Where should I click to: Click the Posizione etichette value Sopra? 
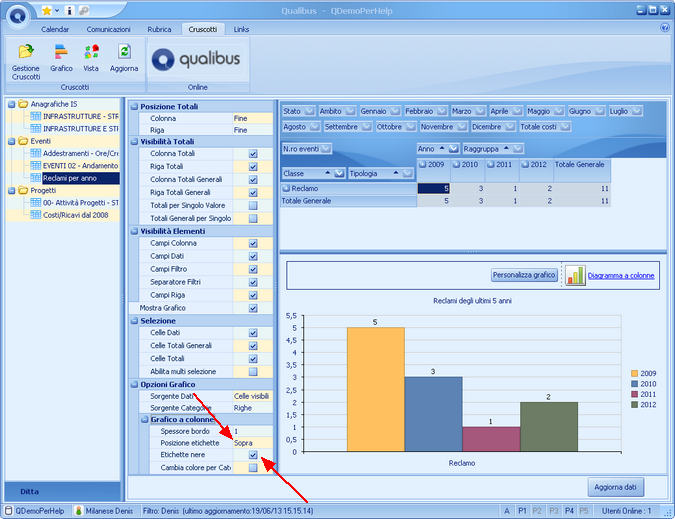pos(253,443)
